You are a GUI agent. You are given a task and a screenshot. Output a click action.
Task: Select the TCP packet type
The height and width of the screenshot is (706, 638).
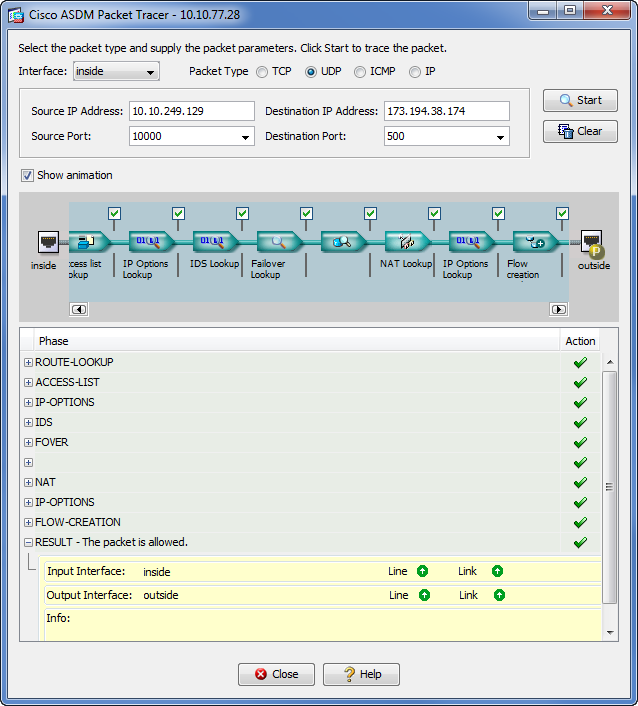point(262,72)
